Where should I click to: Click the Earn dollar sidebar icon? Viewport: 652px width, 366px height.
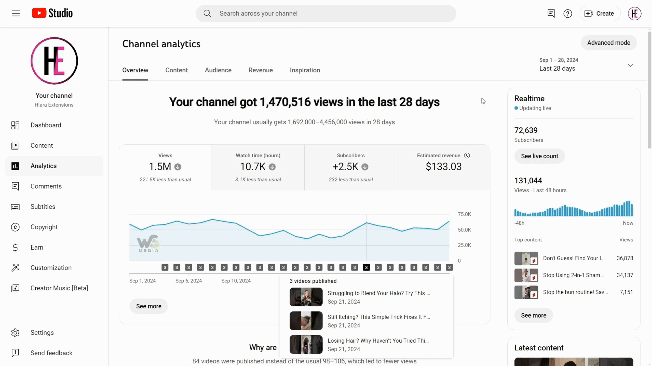tap(15, 247)
